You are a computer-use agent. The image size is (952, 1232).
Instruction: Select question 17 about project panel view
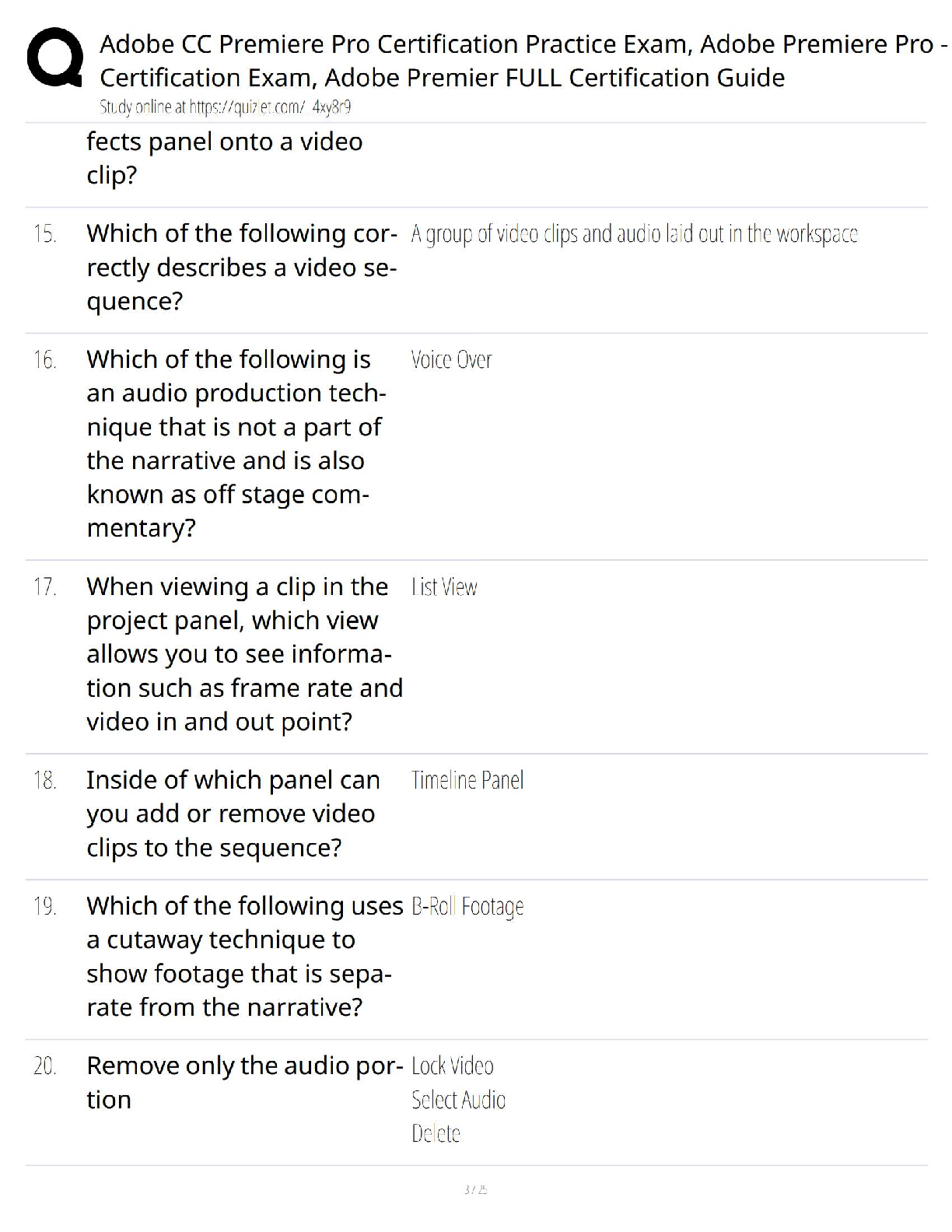click(244, 654)
